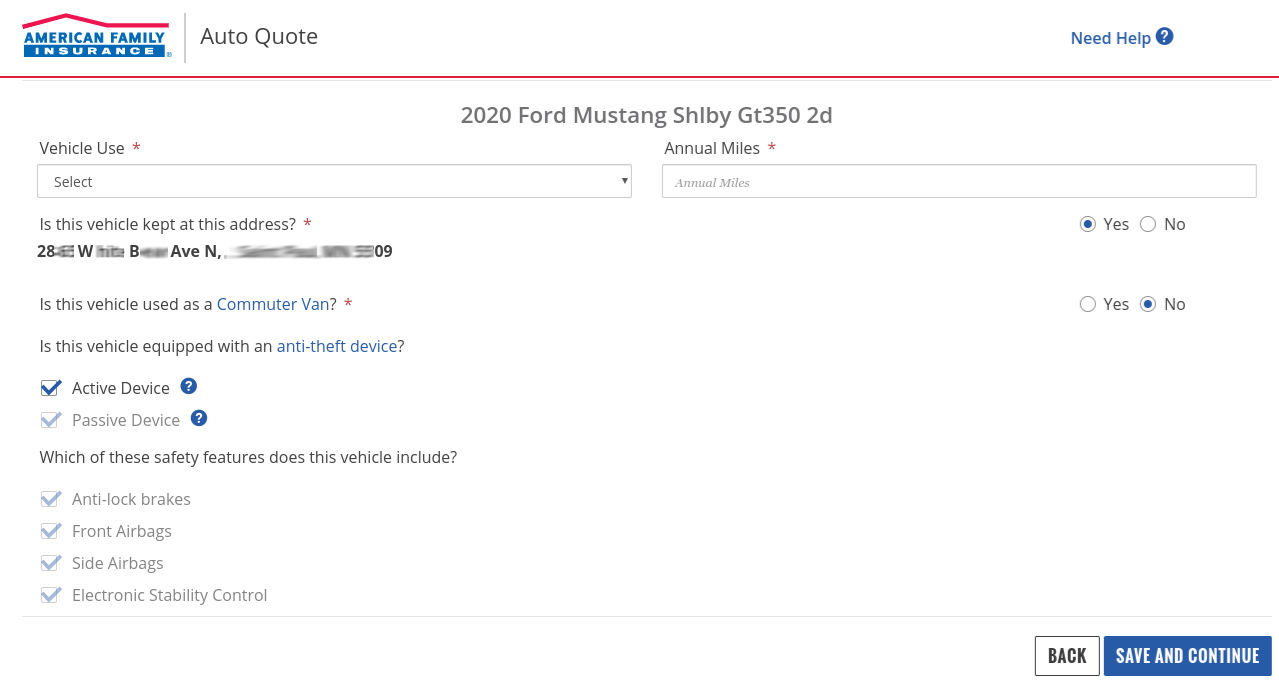Screen dimensions: 1279x687
Task: Check the Passive Device checkbox
Action: click(50, 419)
